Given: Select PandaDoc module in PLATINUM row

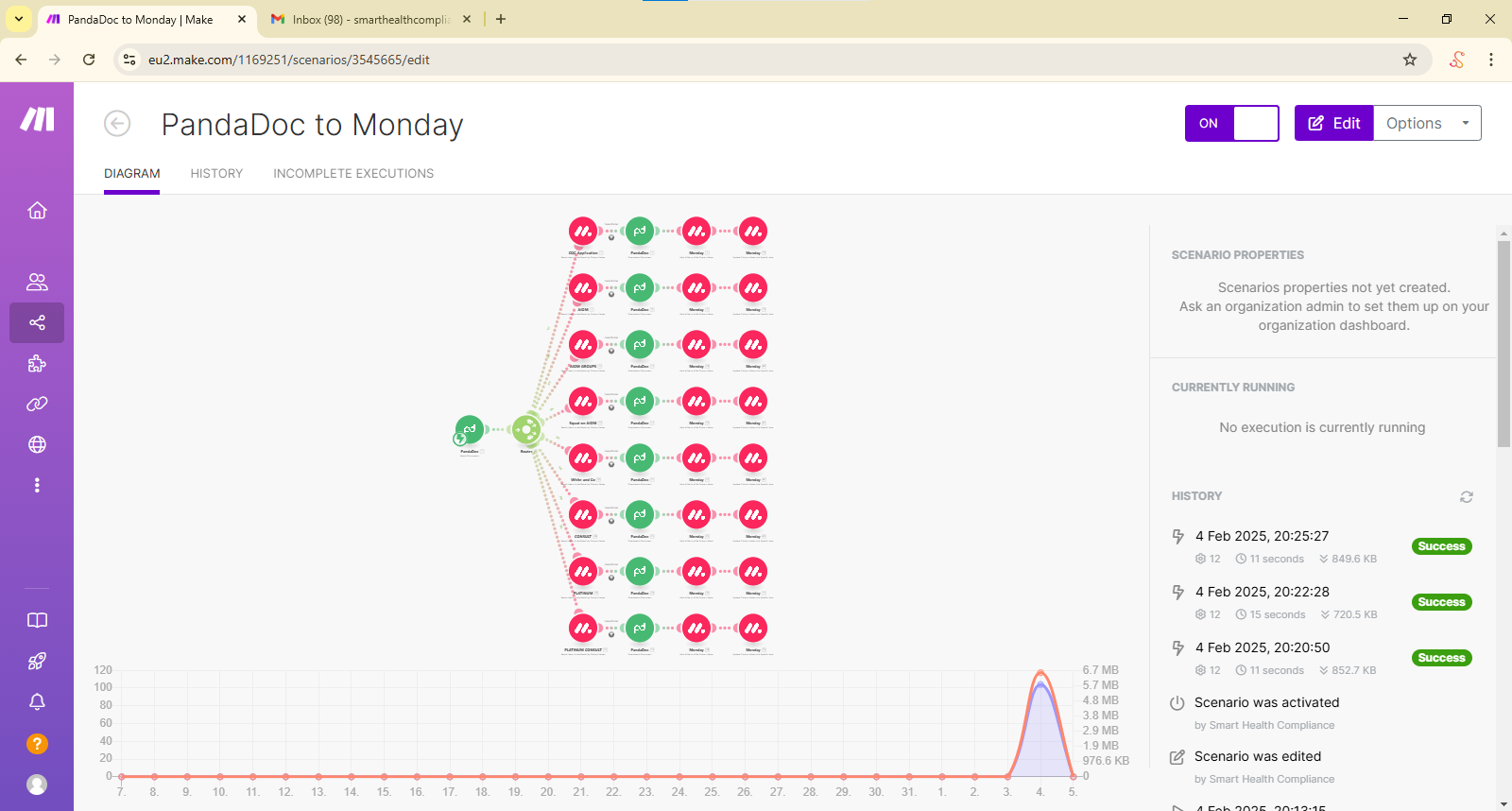Looking at the screenshot, I should [640, 572].
